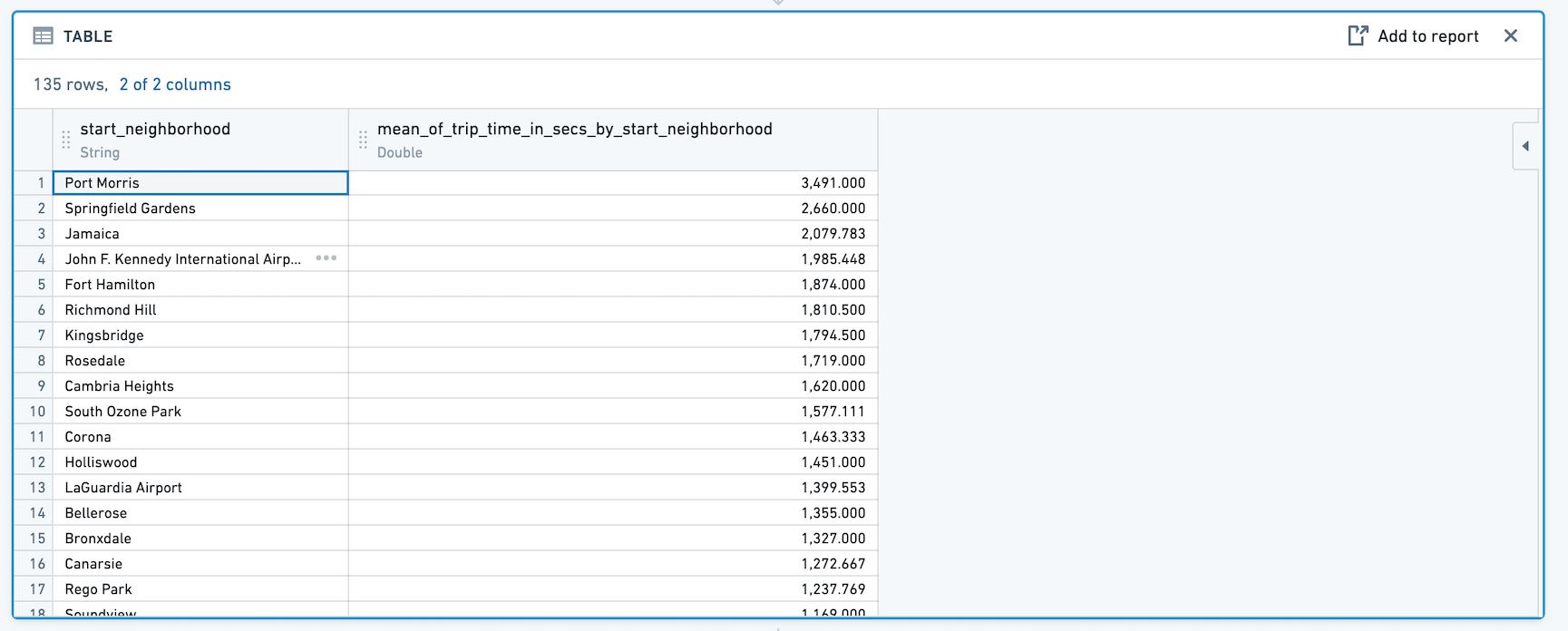1568x631 pixels.
Task: Select the Springfield Gardens cell
Action: [200, 209]
